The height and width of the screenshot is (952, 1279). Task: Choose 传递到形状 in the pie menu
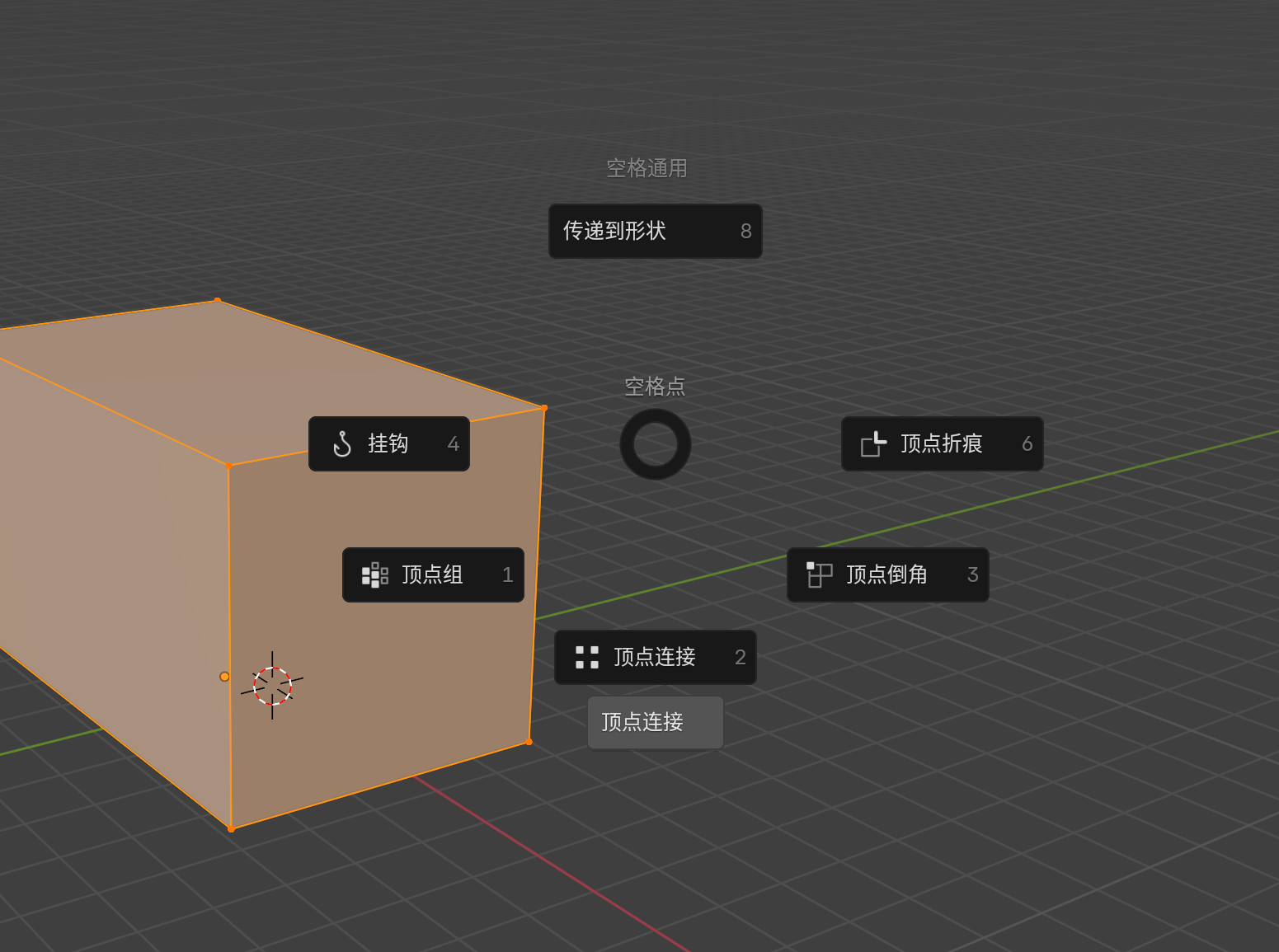click(655, 231)
